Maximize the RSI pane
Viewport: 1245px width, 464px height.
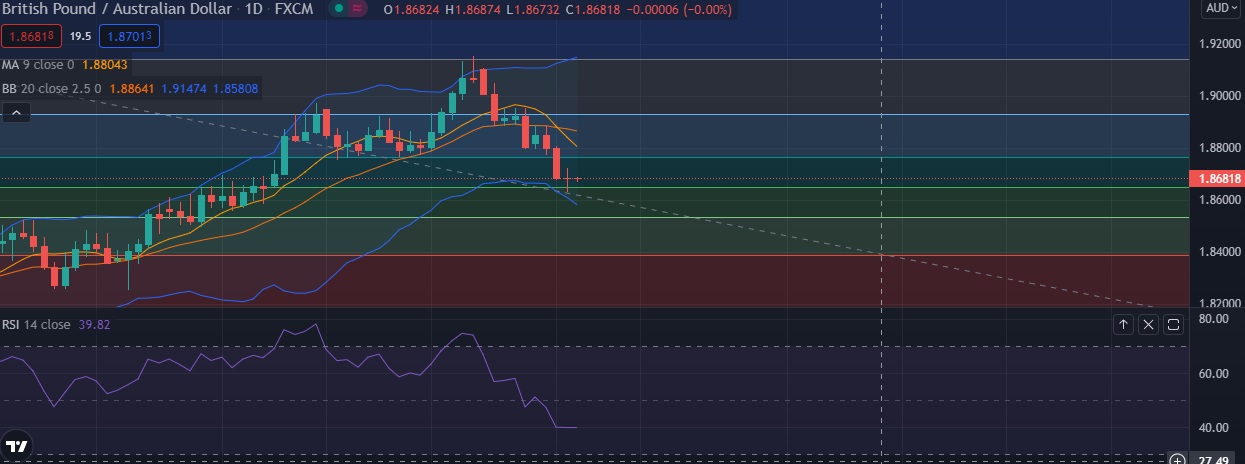pos(1173,324)
